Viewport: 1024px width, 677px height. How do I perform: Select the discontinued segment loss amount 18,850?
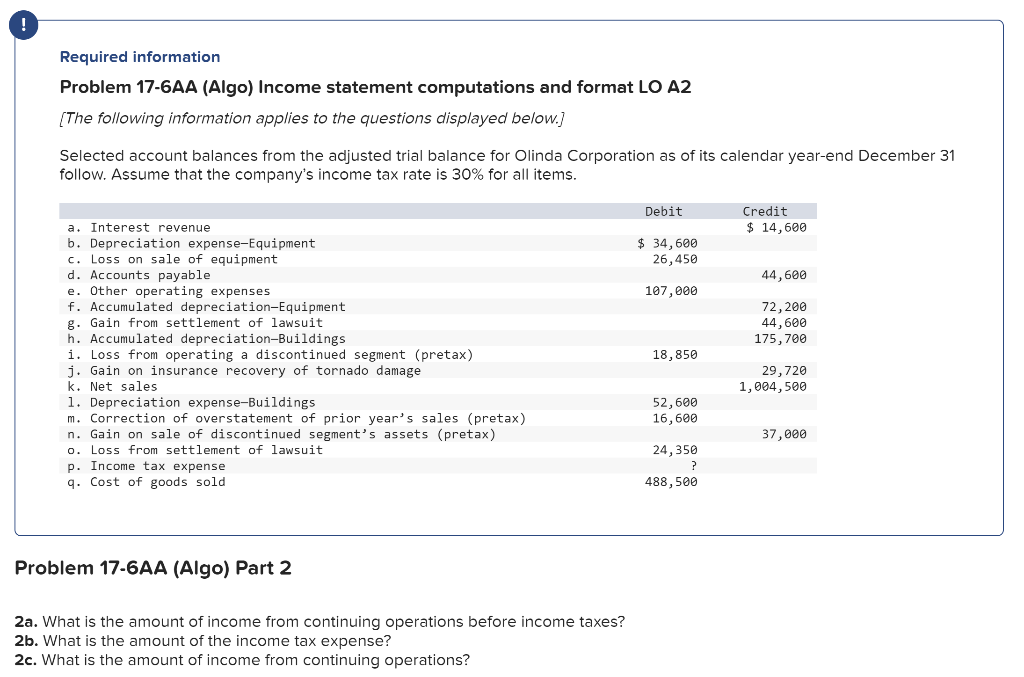(x=673, y=354)
